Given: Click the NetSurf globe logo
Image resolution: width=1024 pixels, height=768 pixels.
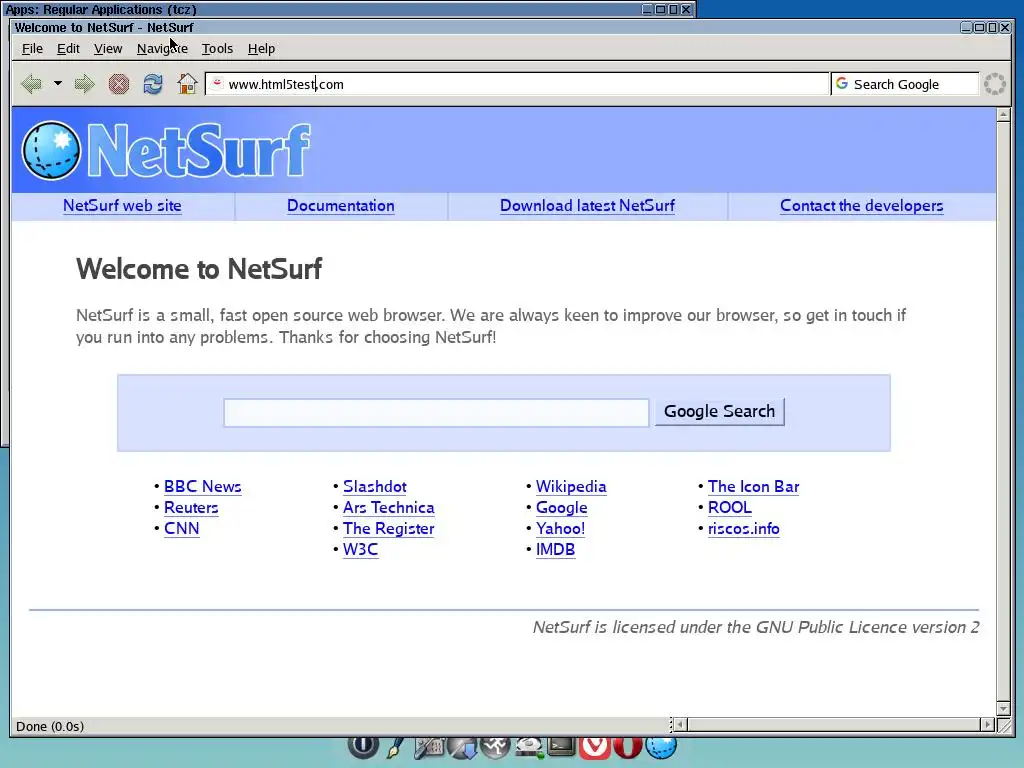Looking at the screenshot, I should 51,150.
